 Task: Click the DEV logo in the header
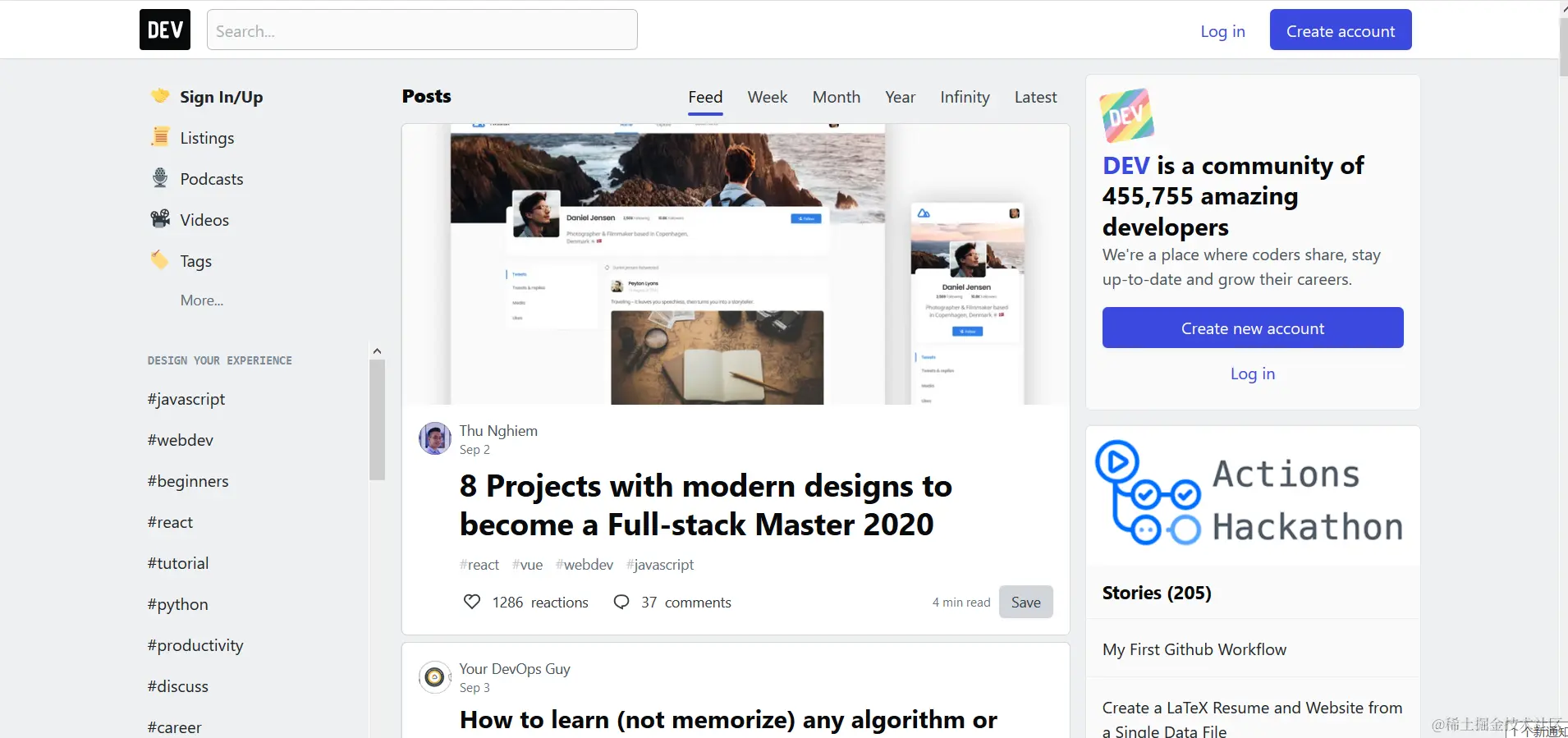[165, 30]
